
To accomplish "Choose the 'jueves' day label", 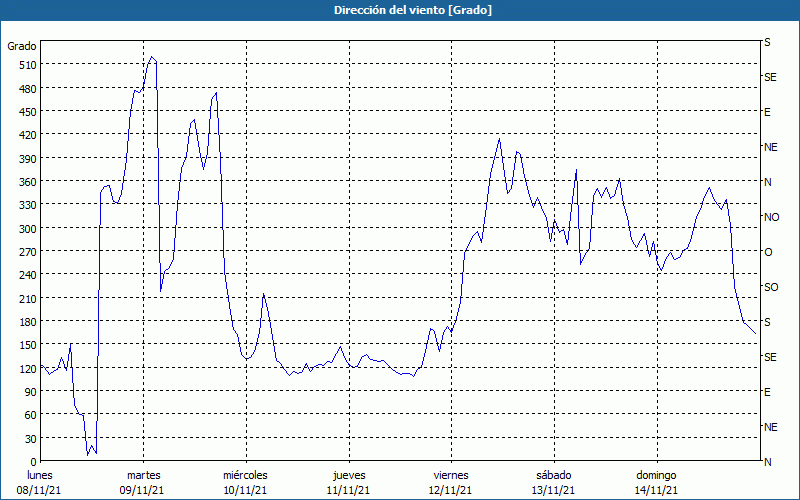I will coord(349,475).
